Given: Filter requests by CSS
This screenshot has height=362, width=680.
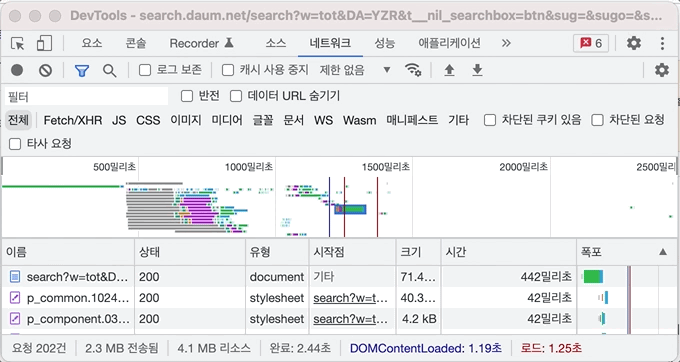Looking at the screenshot, I should point(148,120).
